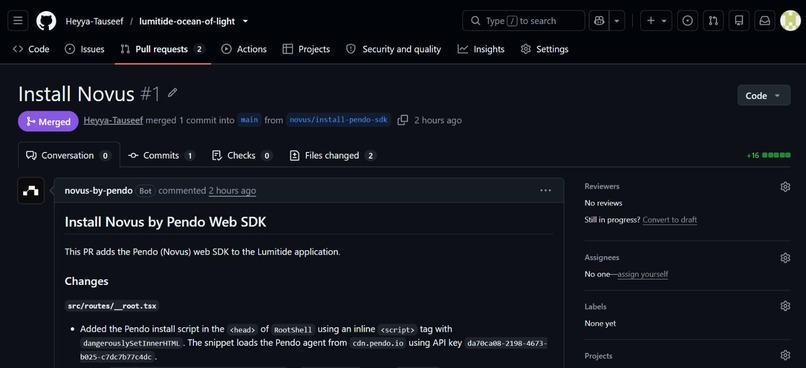Click the 'No reviews' text
The height and width of the screenshot is (368, 806).
tap(603, 204)
